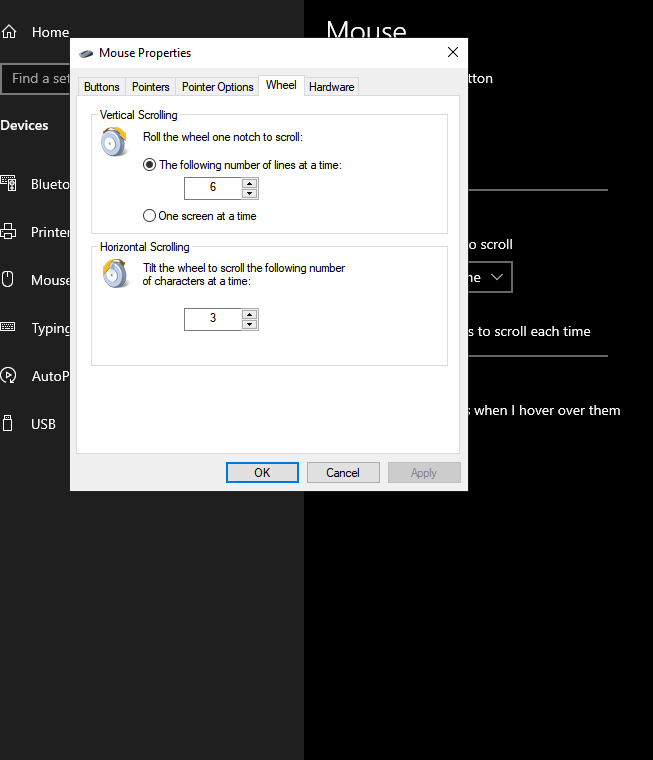Click the Apply button
Screen dimensions: 653x760
424,473
